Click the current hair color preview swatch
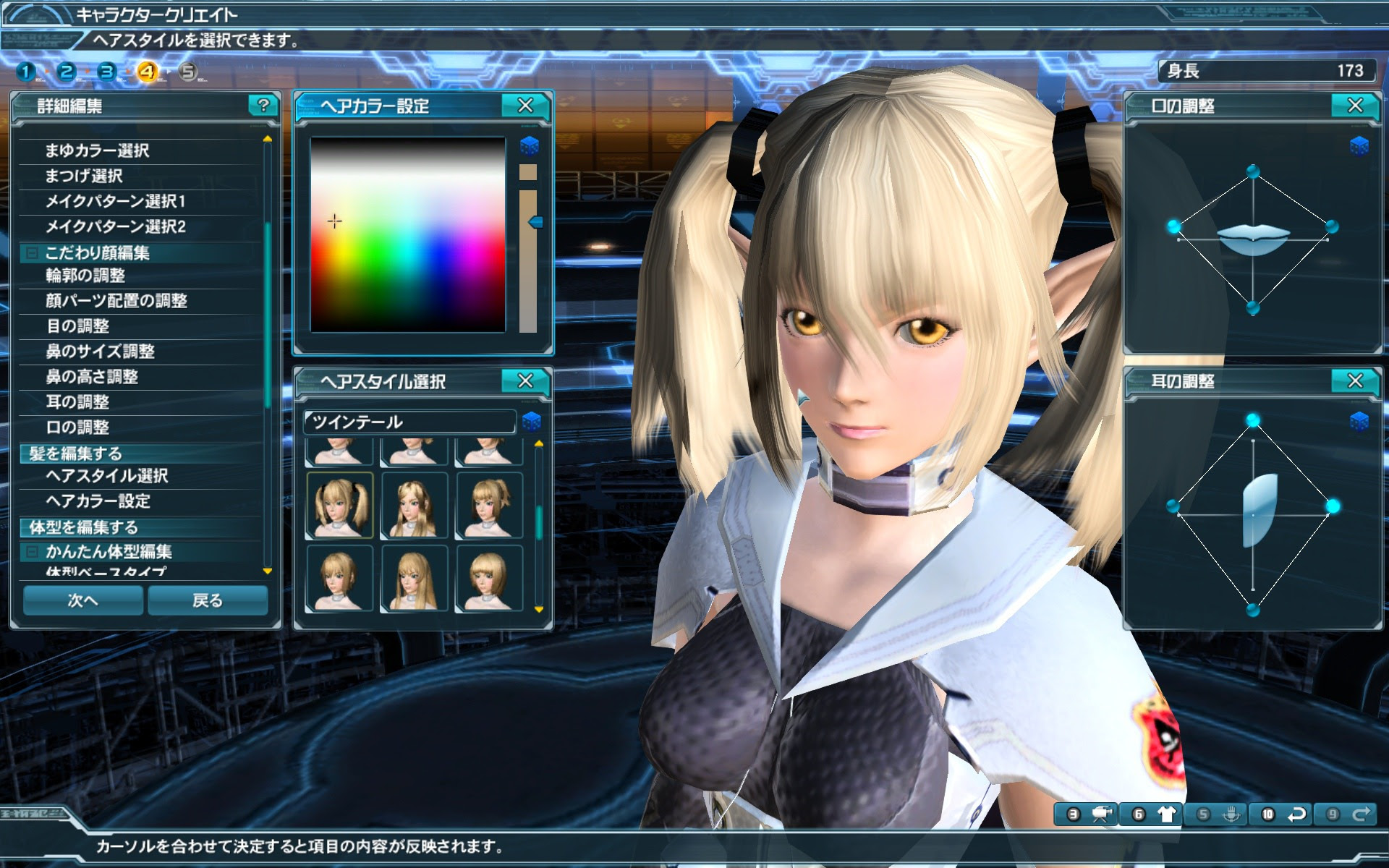1389x868 pixels. (x=528, y=172)
